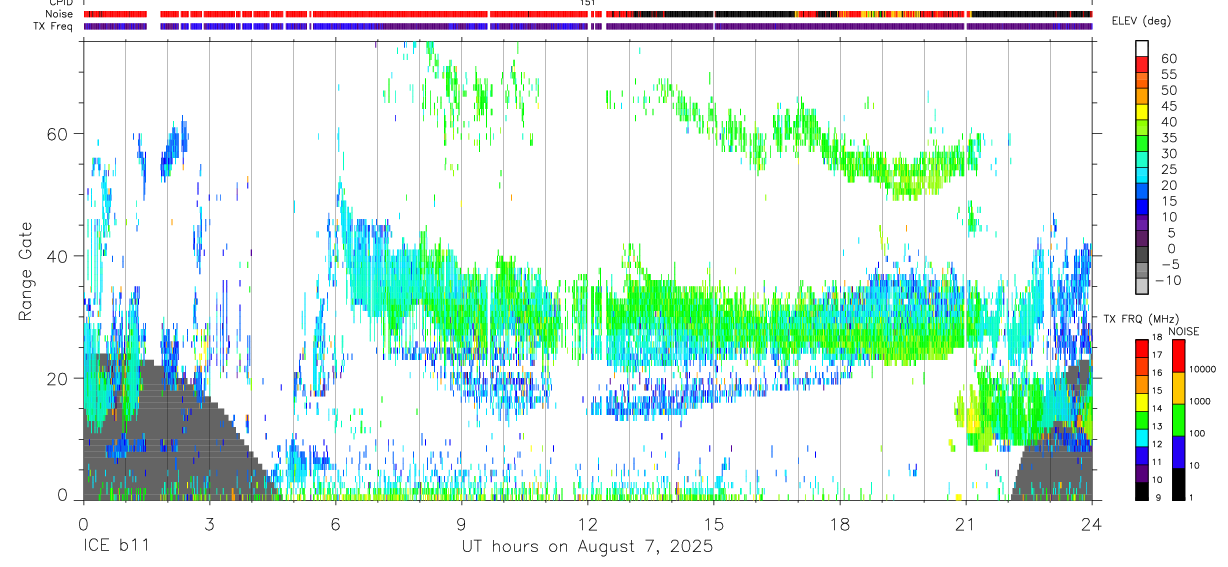The height and width of the screenshot is (567, 1228).
Task: Click the 'Range Gate' y-axis title
Action: 28,271
